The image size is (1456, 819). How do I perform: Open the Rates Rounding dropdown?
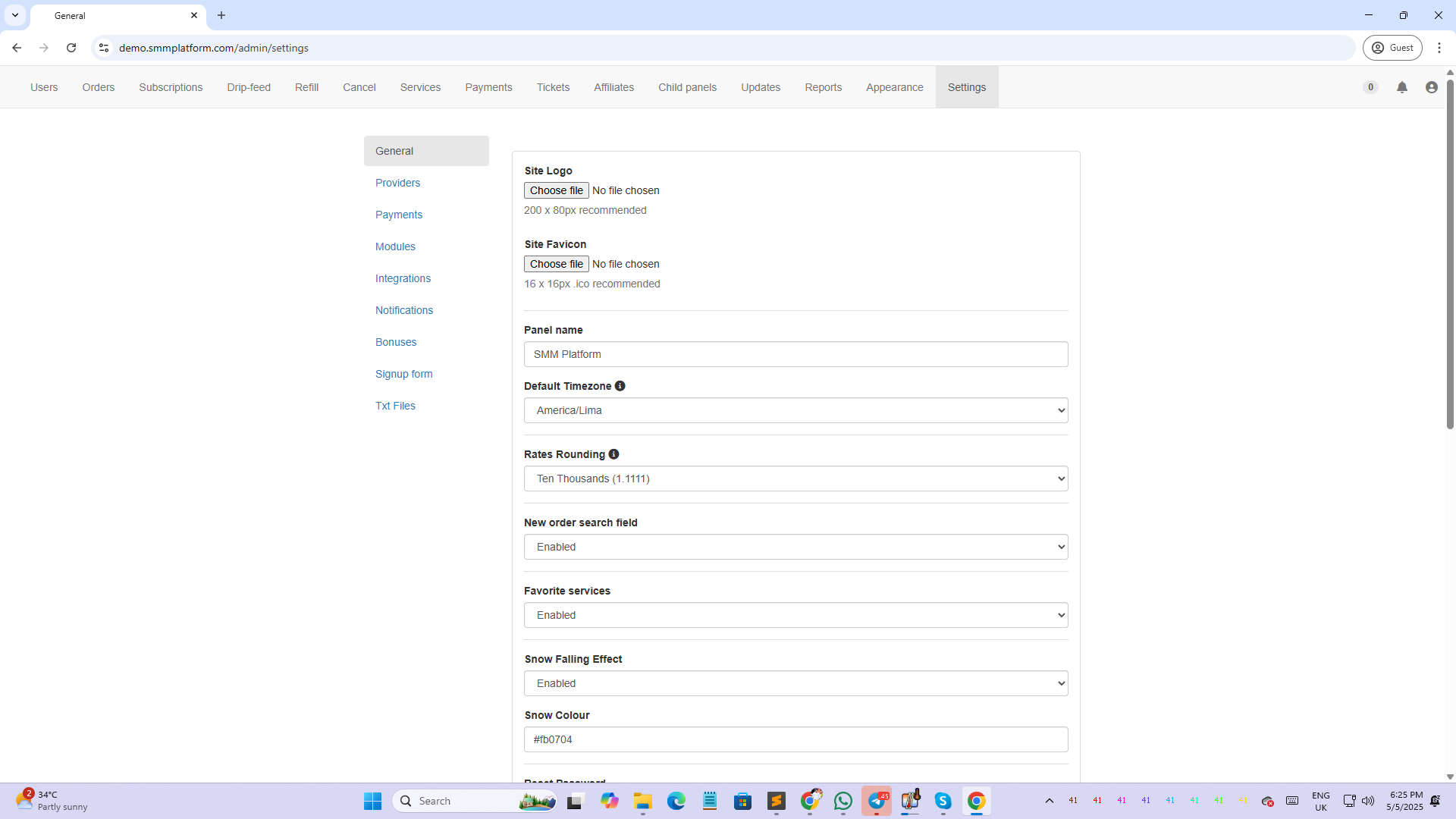point(795,479)
